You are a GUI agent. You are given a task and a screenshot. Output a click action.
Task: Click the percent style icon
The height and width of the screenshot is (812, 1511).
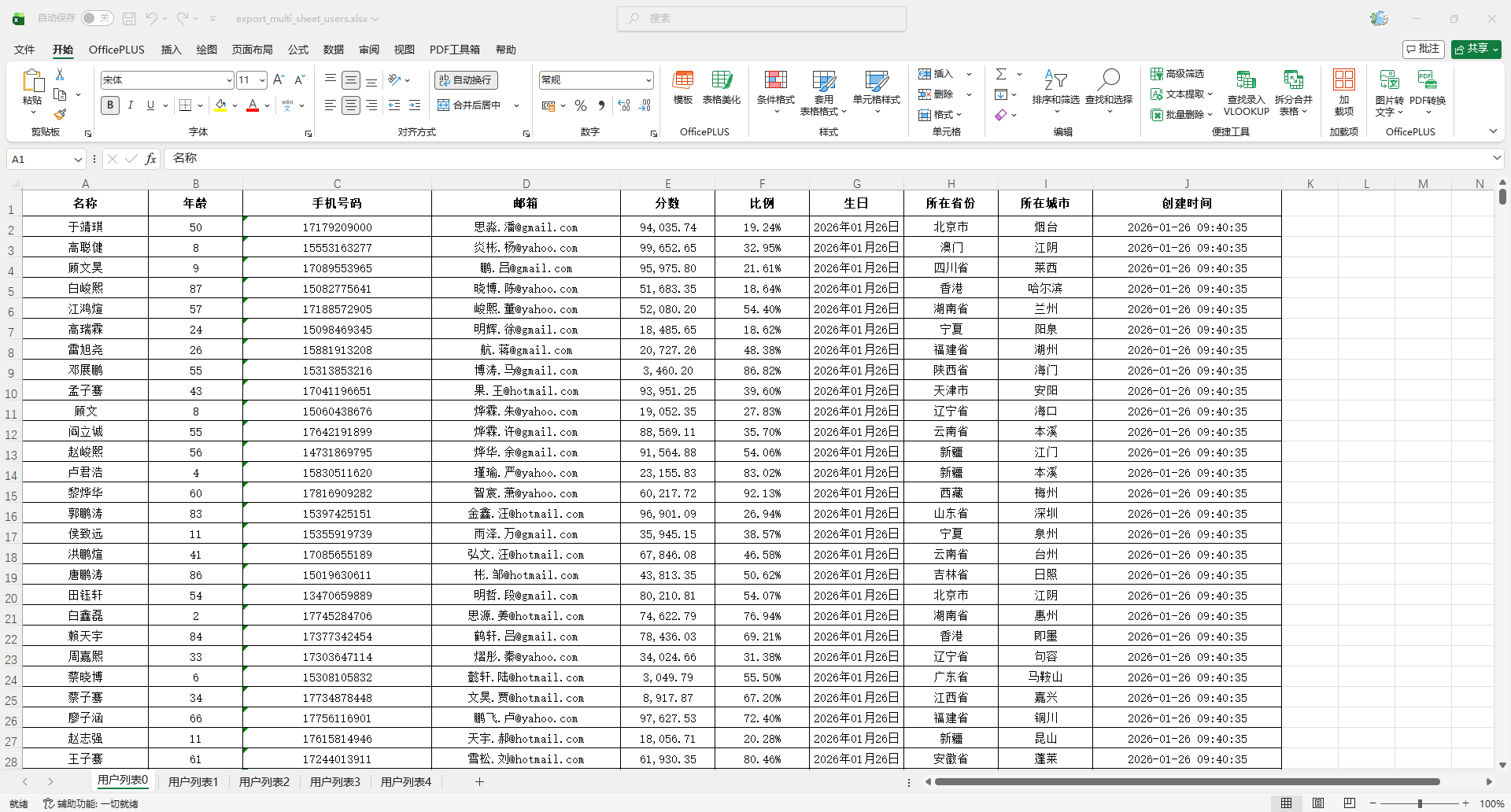581,105
